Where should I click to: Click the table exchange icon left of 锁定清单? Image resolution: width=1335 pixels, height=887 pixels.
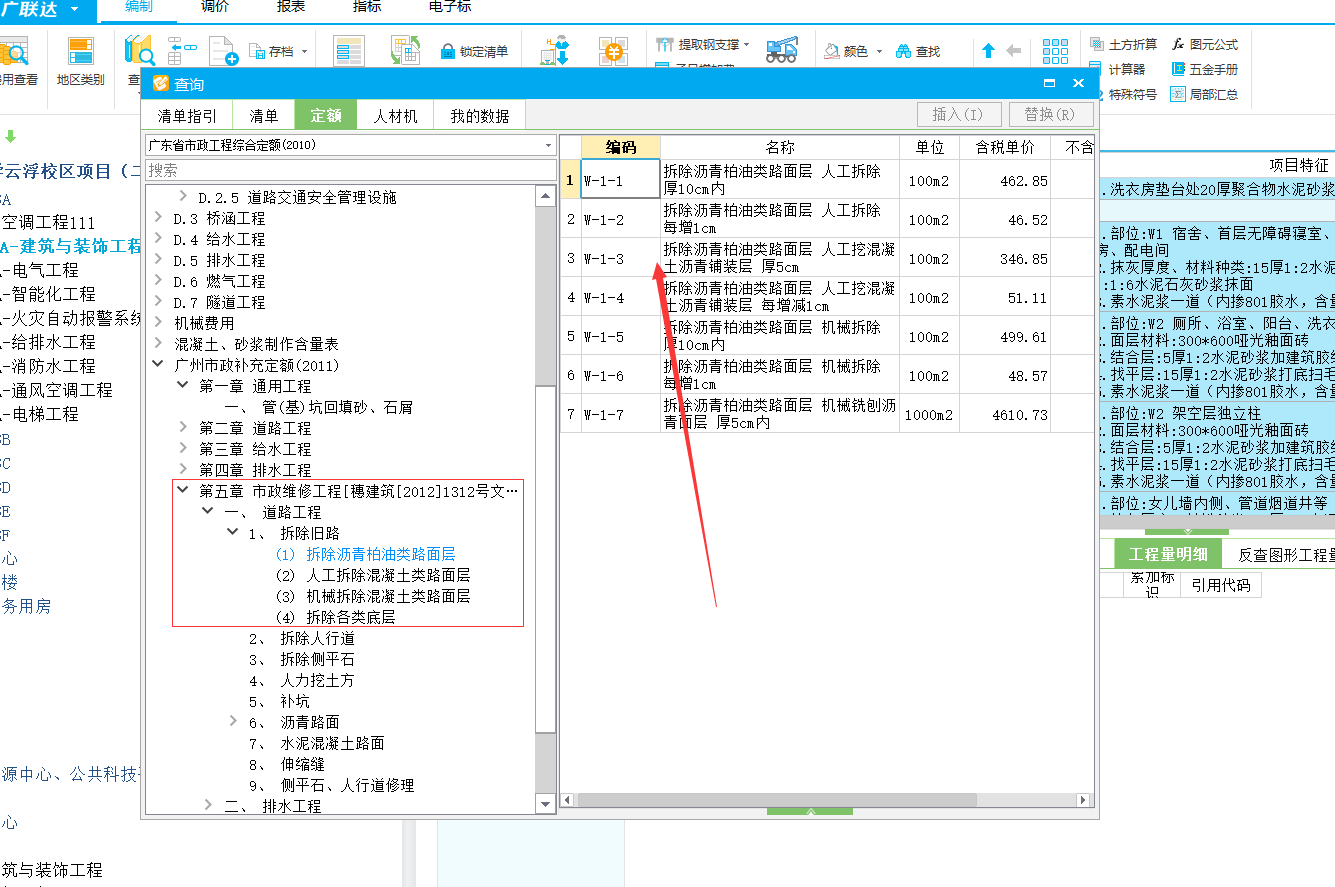pyautogui.click(x=405, y=52)
